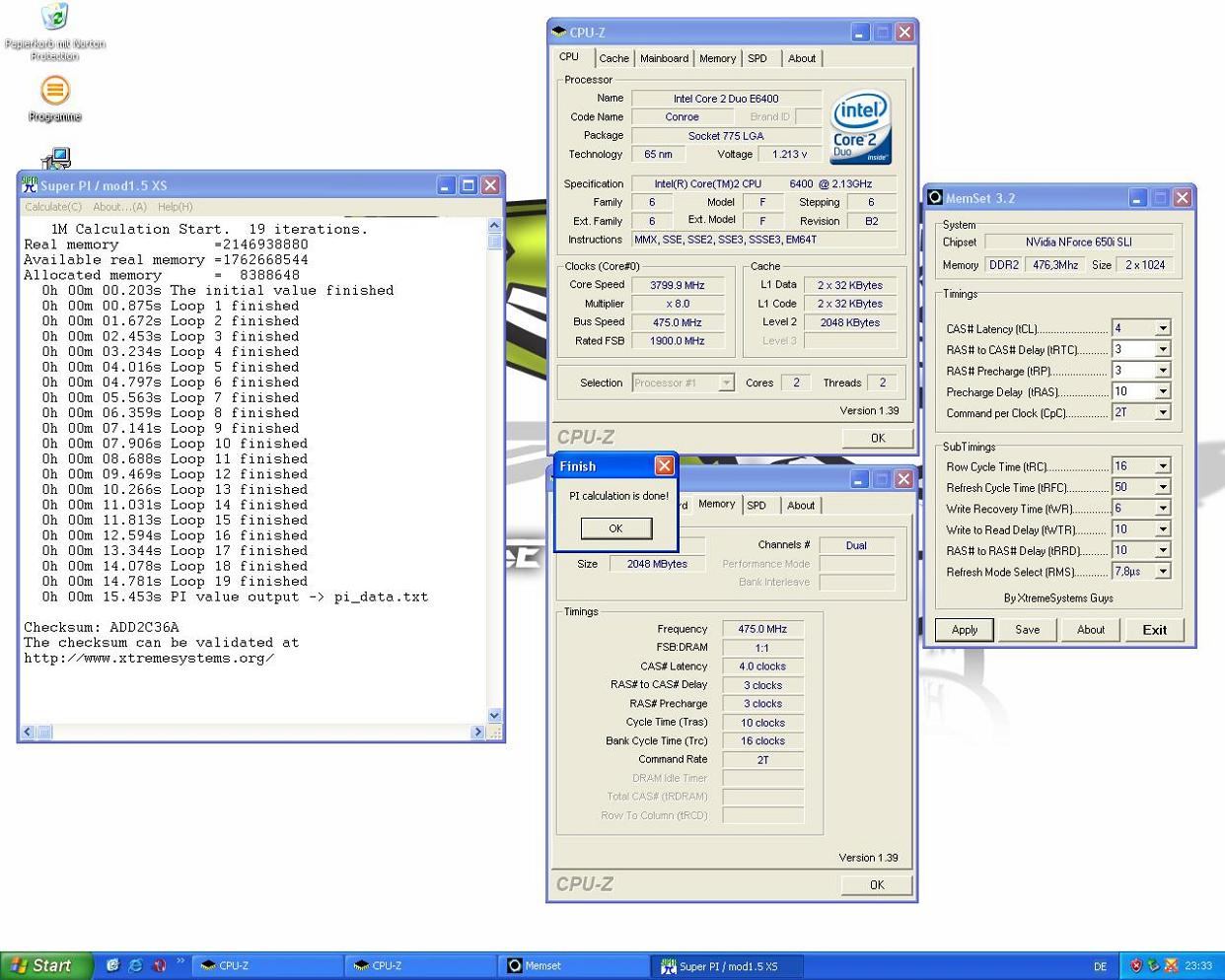Open the About...(A) menu in Super PI
The image size is (1225, 980).
click(119, 207)
